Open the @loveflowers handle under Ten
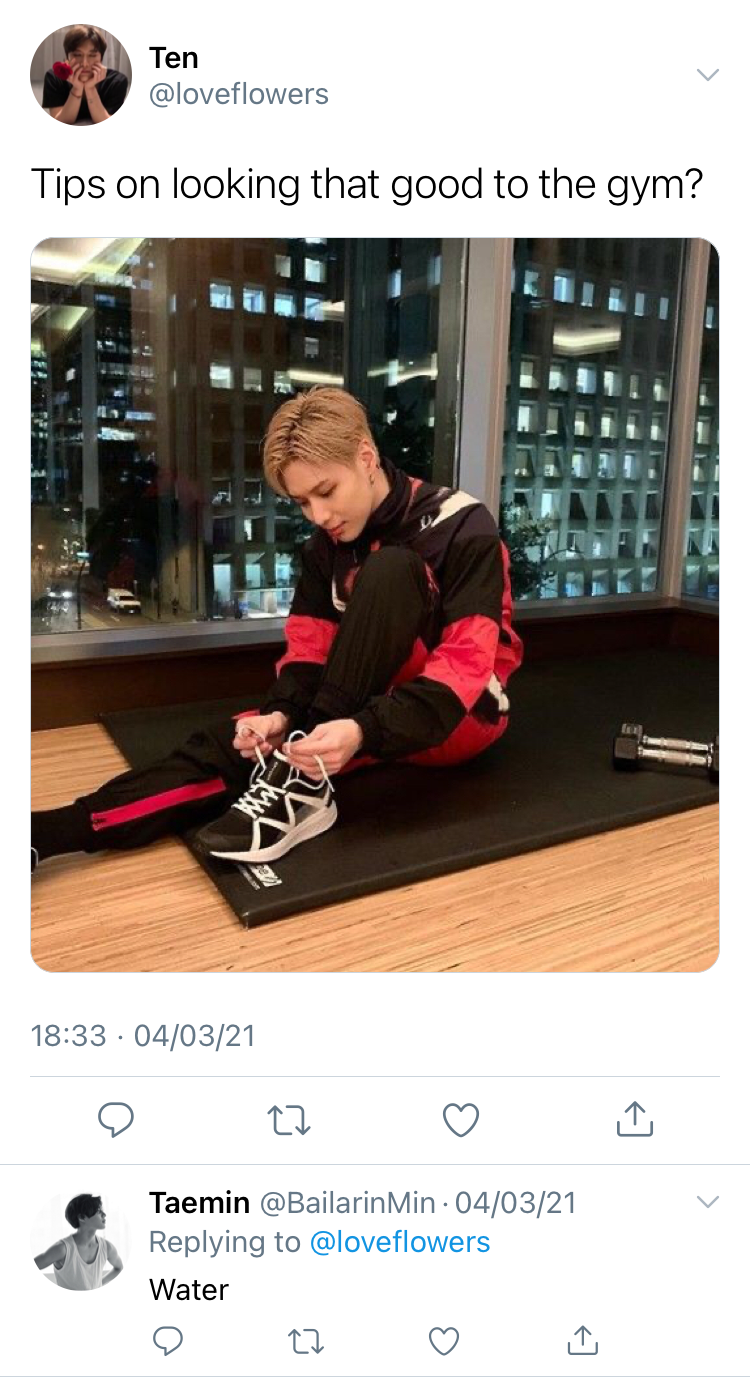Image resolution: width=750 pixels, height=1377 pixels. tap(239, 94)
